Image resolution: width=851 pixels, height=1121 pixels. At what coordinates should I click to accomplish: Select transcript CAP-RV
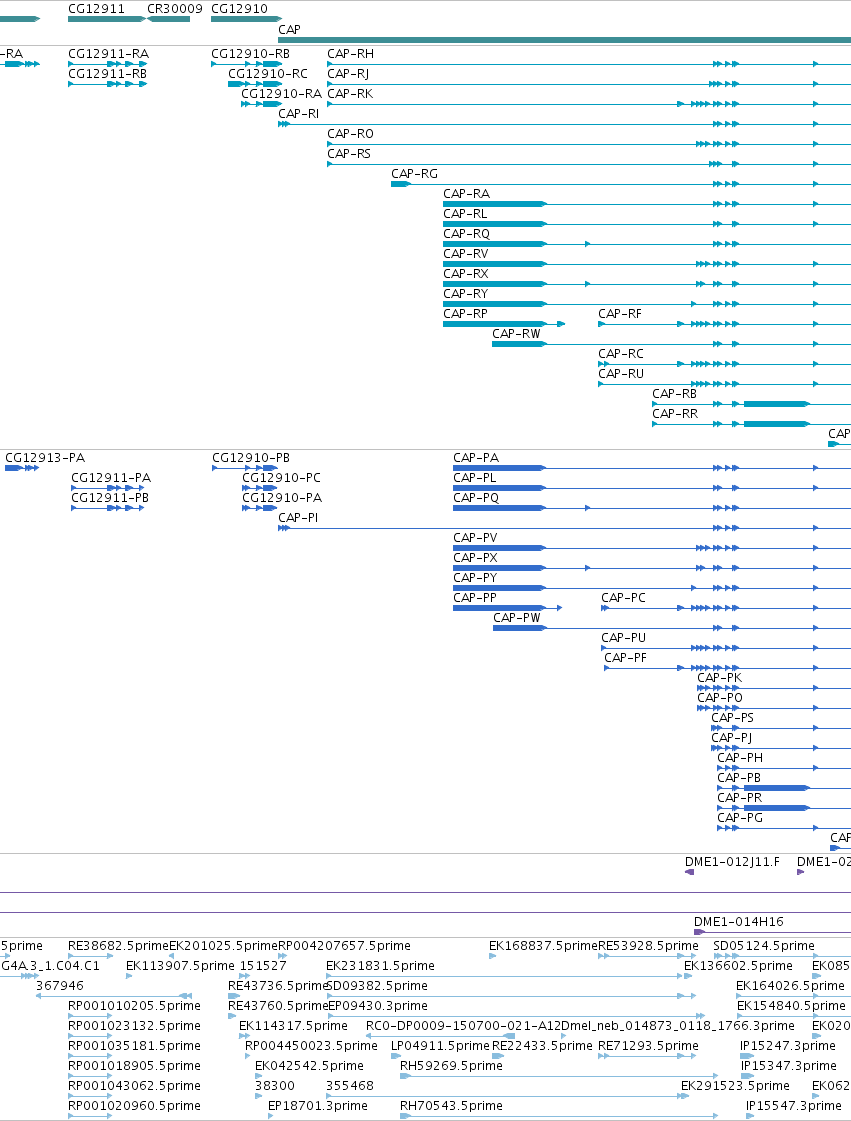click(647, 265)
